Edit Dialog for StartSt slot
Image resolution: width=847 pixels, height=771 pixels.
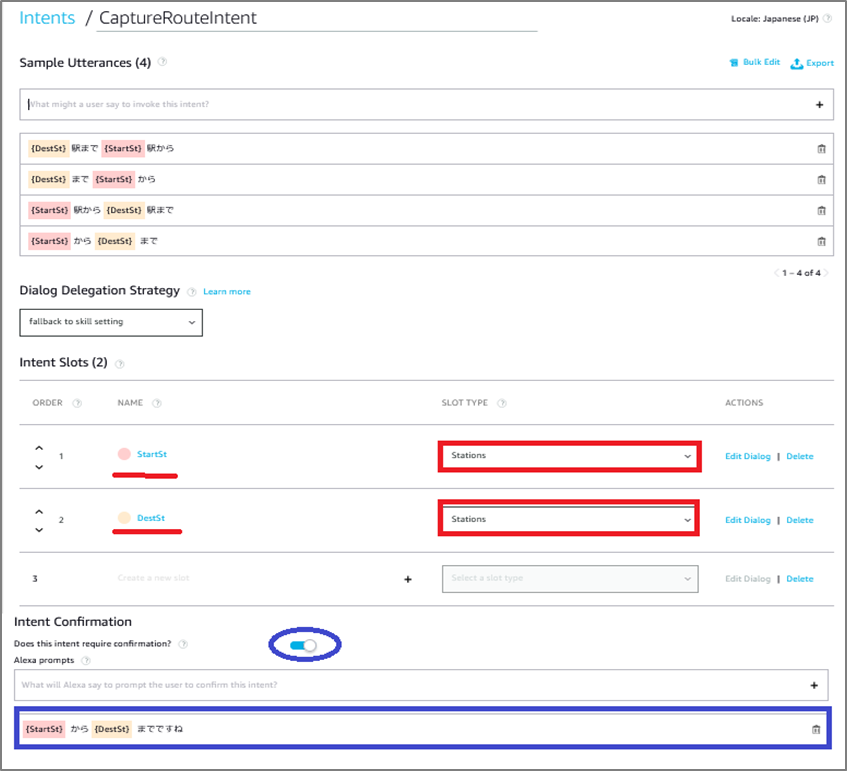click(x=748, y=457)
